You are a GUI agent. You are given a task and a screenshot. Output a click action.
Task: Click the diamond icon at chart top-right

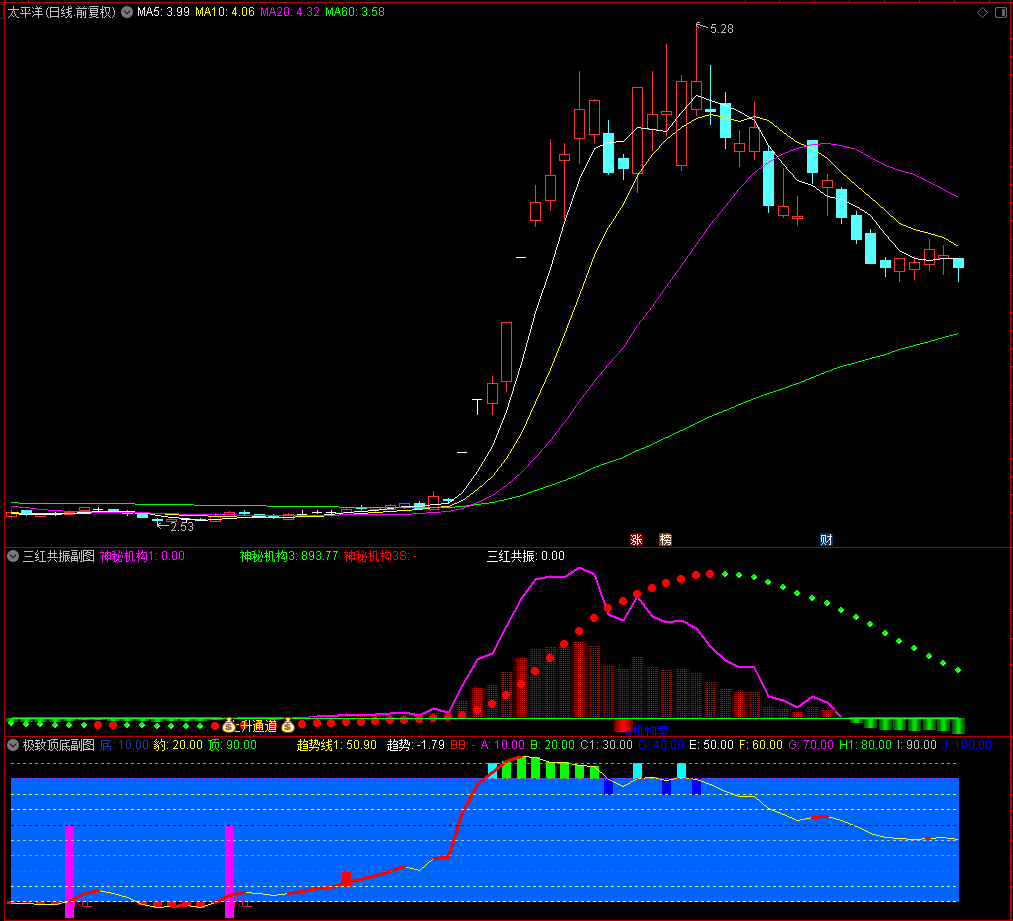(x=982, y=12)
